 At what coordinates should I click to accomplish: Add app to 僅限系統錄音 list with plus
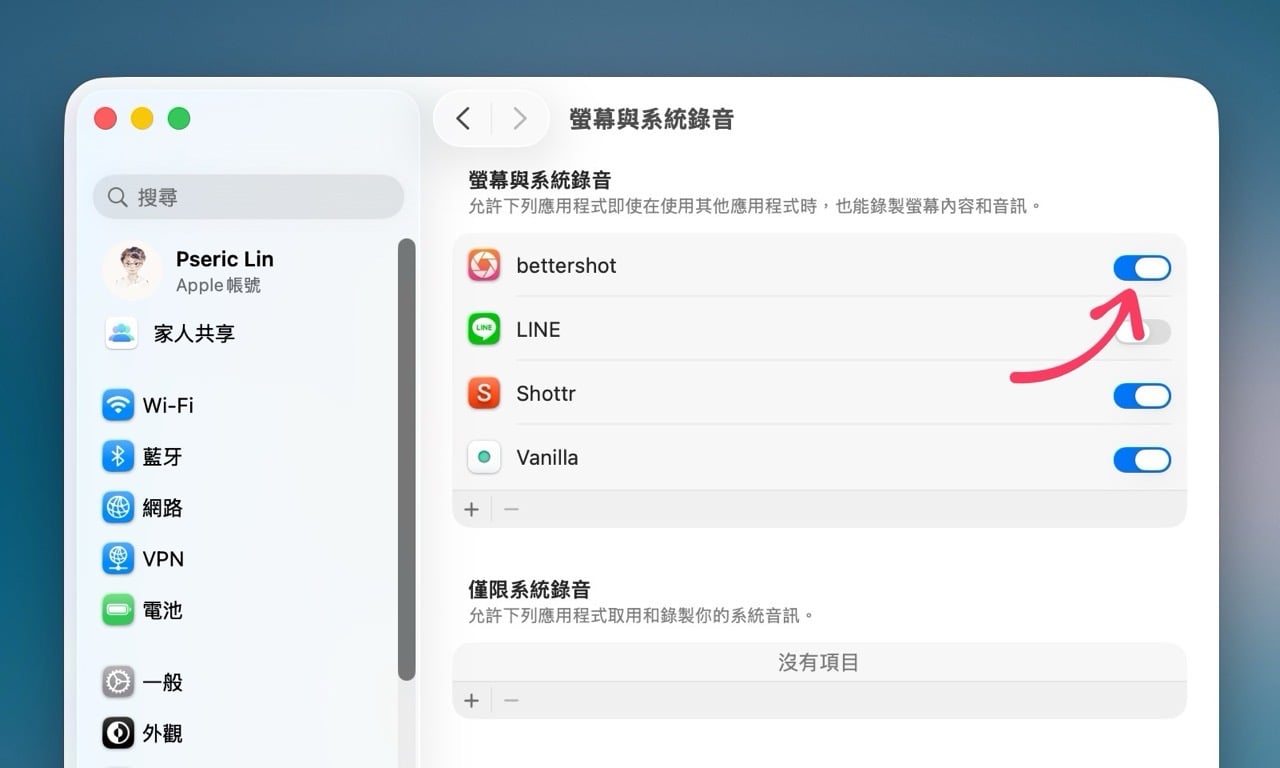pyautogui.click(x=472, y=700)
